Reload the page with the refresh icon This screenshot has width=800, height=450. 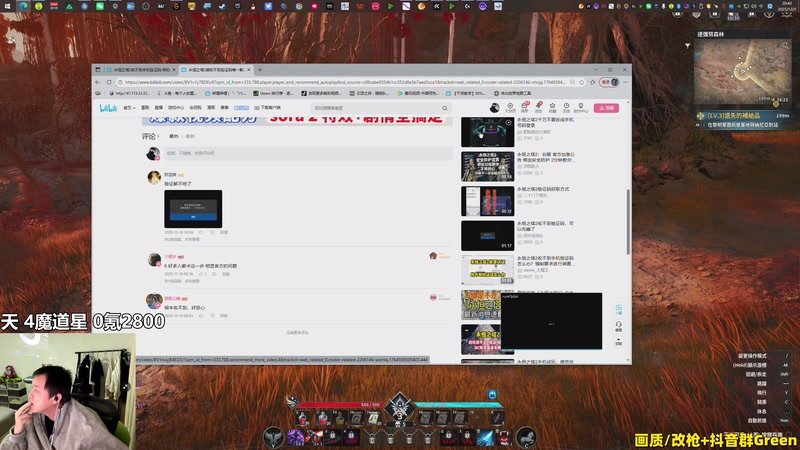(109, 82)
